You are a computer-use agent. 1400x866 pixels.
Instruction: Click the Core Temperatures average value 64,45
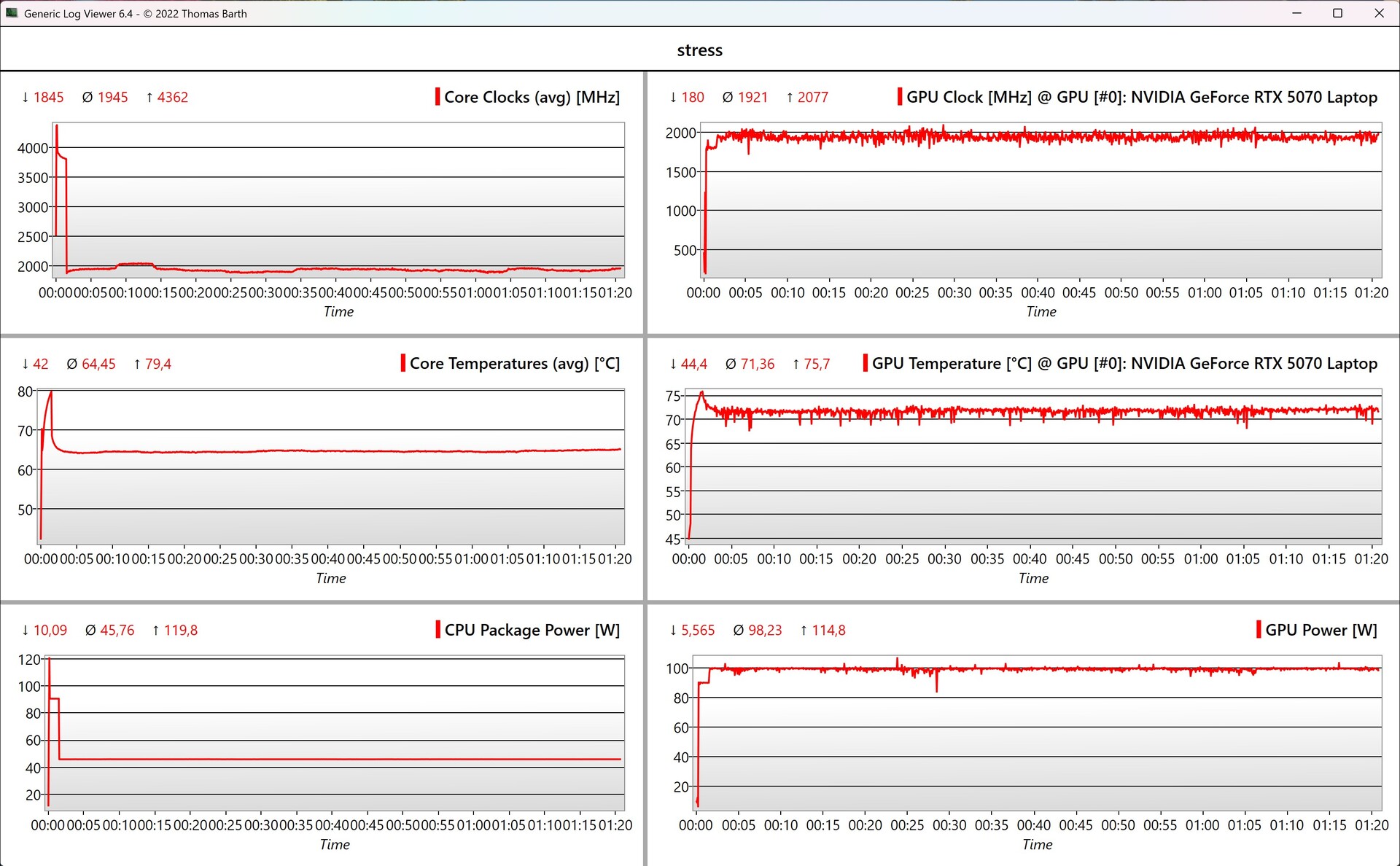(98, 364)
